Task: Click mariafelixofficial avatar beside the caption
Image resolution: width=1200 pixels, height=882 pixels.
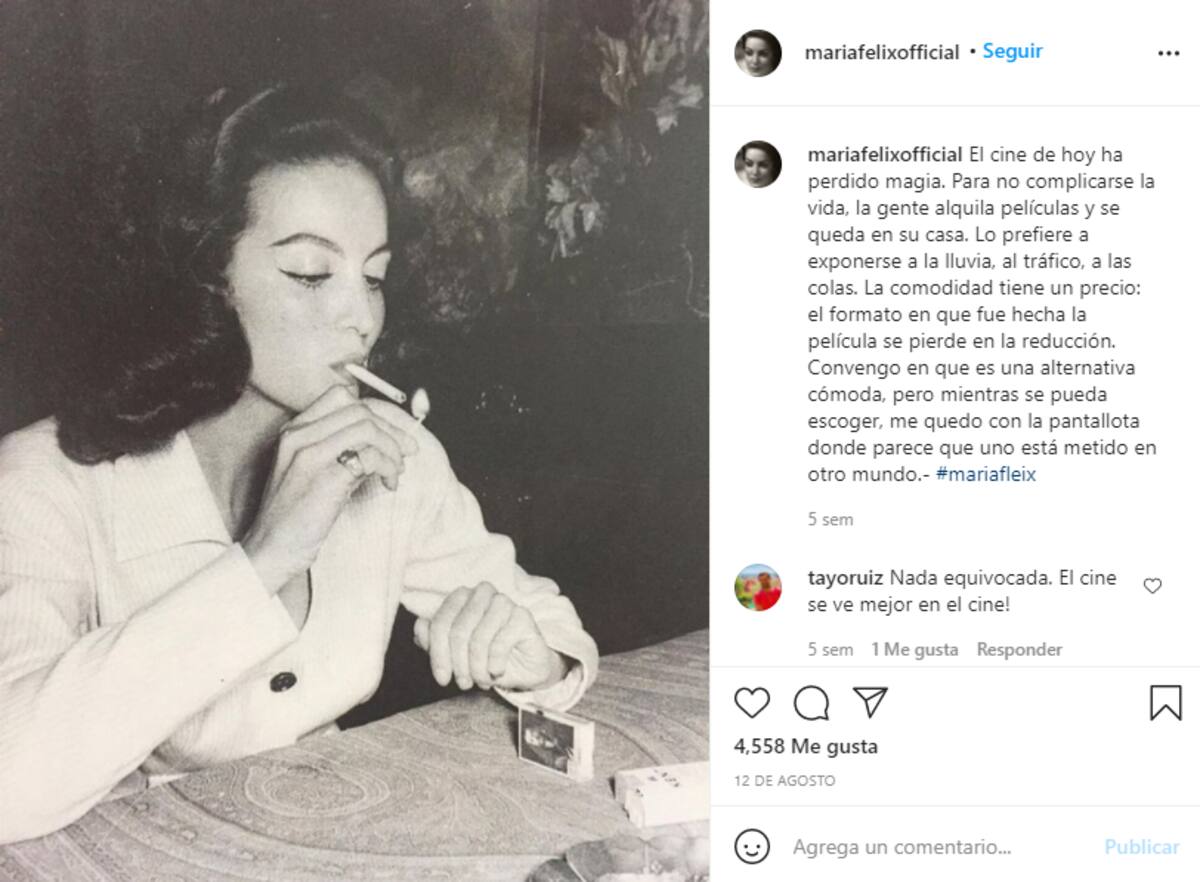Action: coord(758,164)
